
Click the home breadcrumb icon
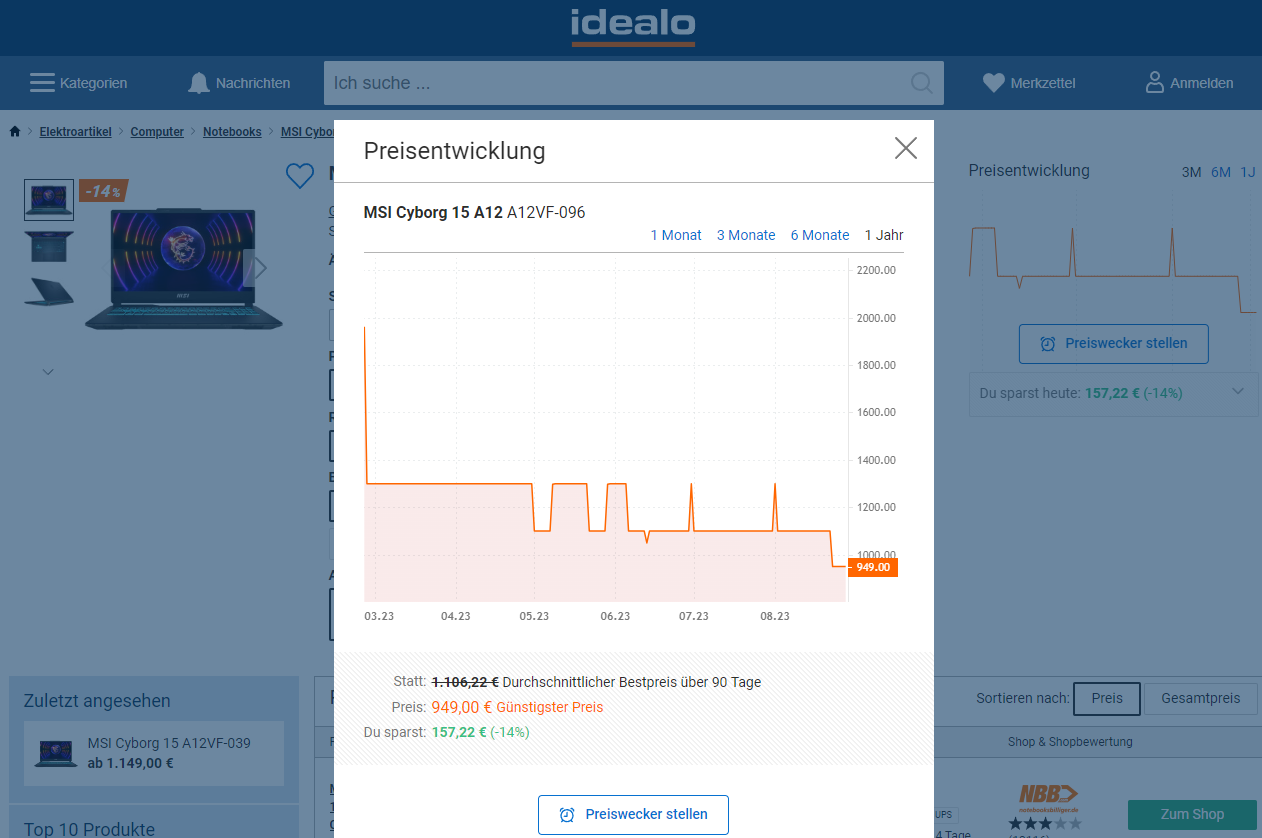coord(15,132)
